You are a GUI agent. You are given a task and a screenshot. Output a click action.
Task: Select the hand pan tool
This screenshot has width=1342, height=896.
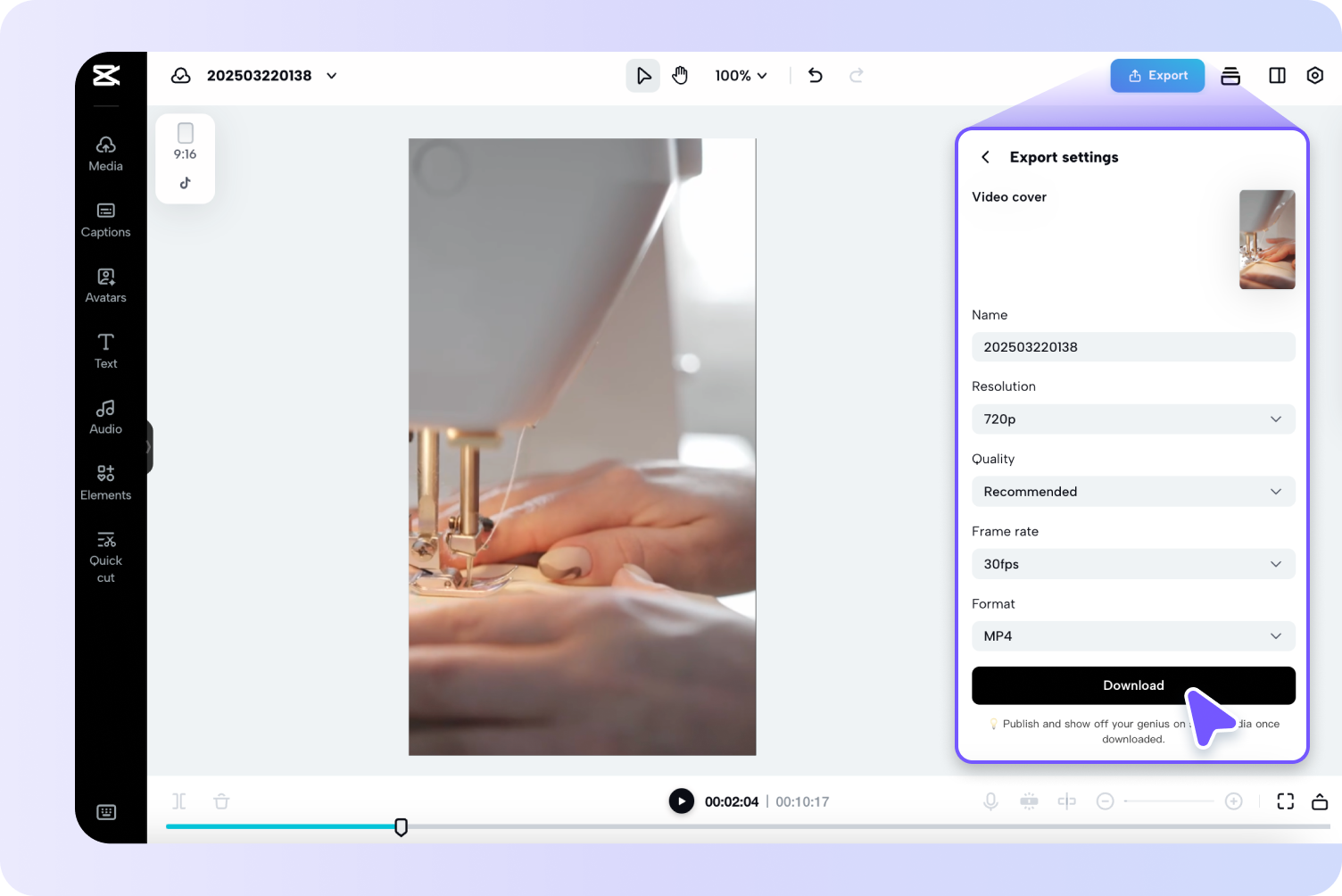click(680, 76)
